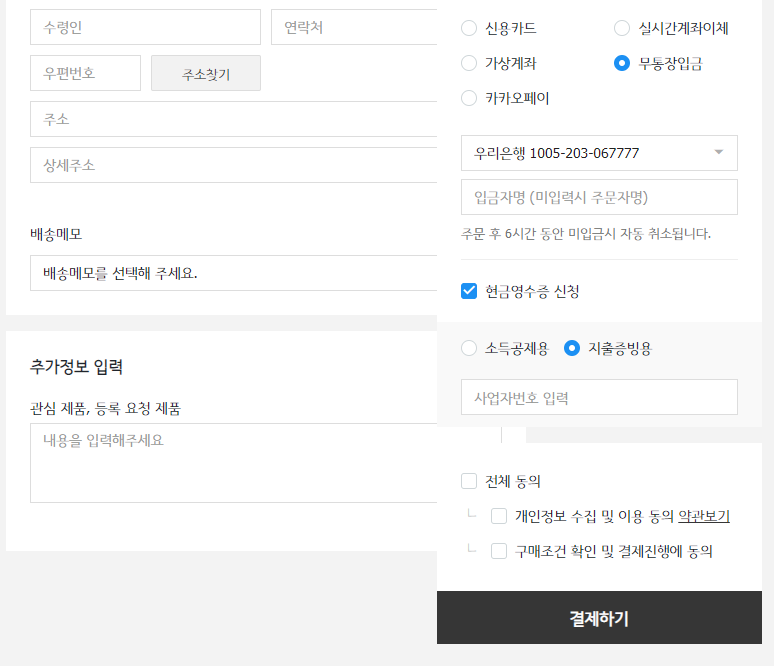
Task: Select 지출증빙용 receipt type
Action: click(572, 348)
